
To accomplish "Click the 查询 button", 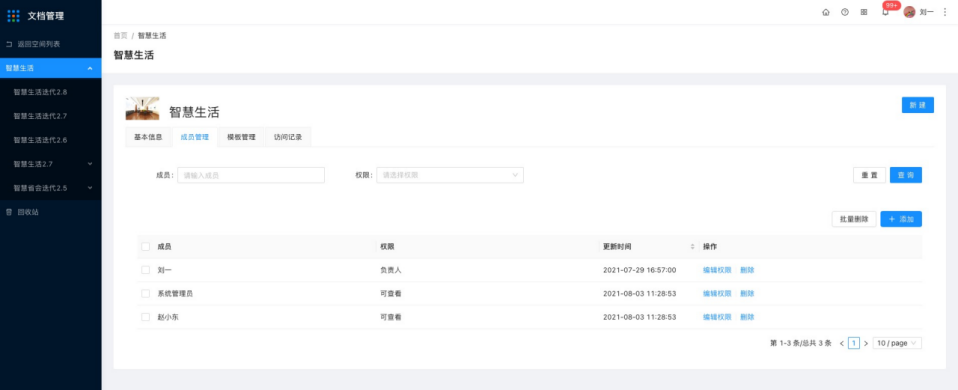I will pos(906,175).
